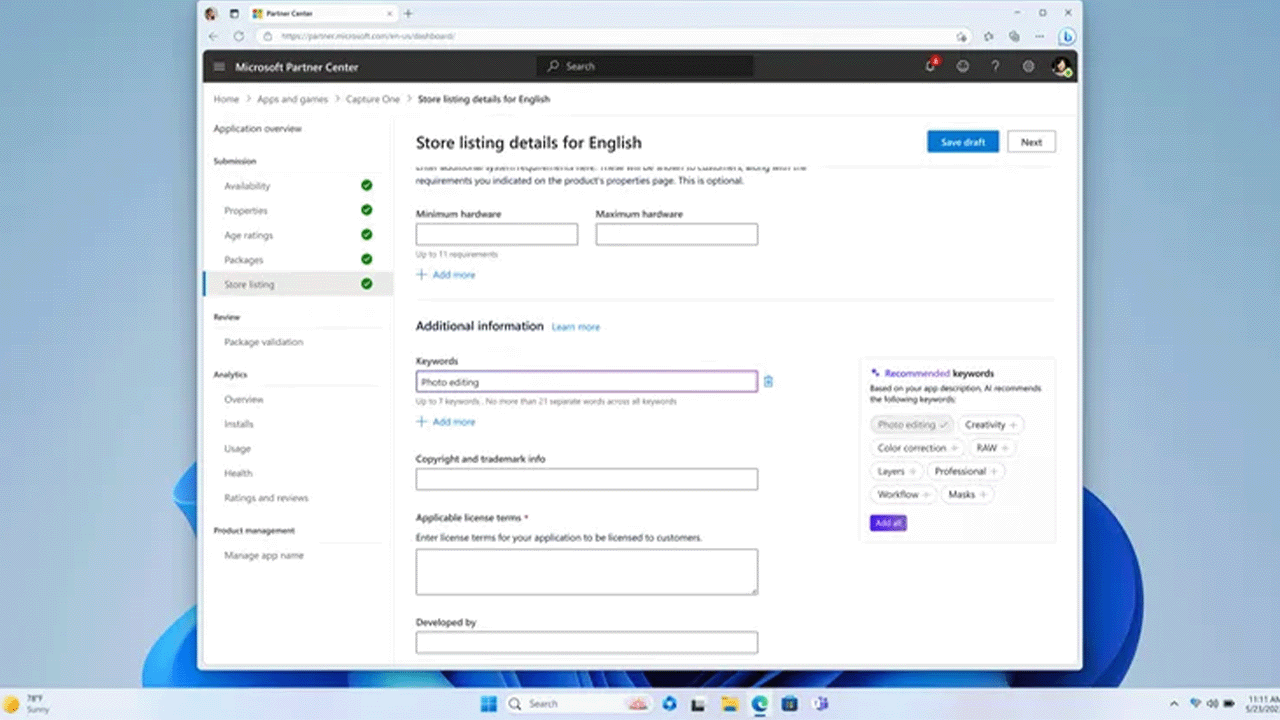Focus Copyright and trademark info field
The width and height of the screenshot is (1280, 720).
coord(587,479)
